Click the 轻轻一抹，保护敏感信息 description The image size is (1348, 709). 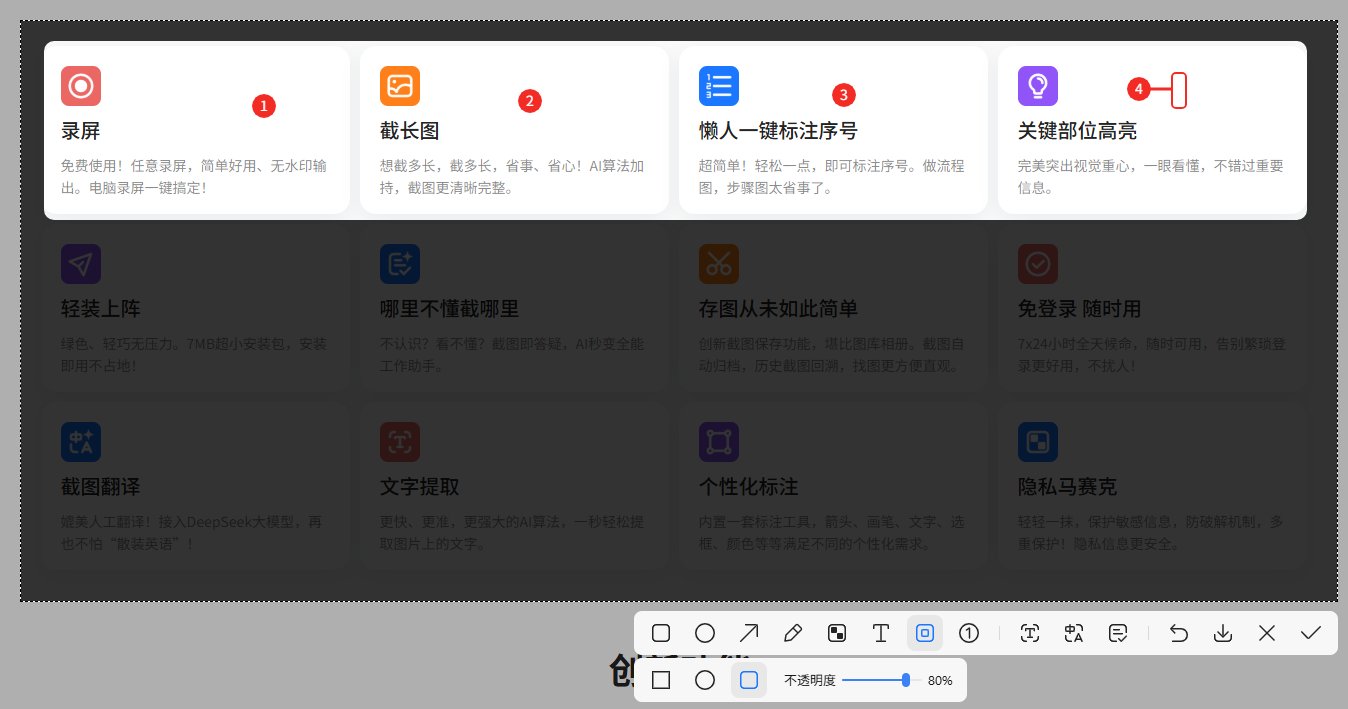tap(1150, 532)
